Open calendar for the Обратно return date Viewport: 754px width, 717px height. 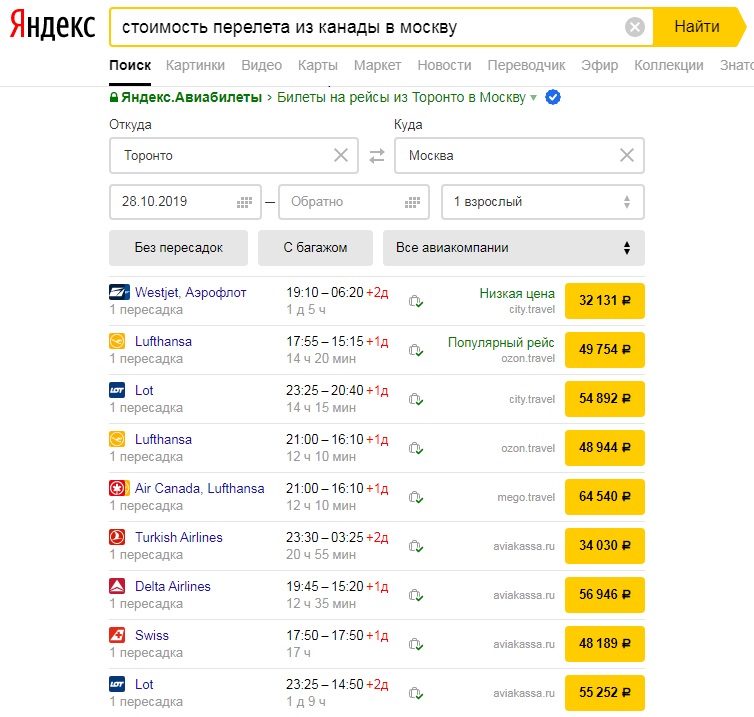[413, 202]
